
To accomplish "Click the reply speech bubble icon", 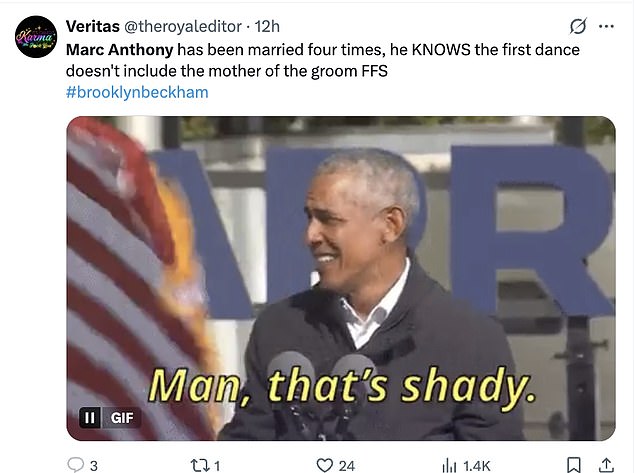I will tap(75, 464).
